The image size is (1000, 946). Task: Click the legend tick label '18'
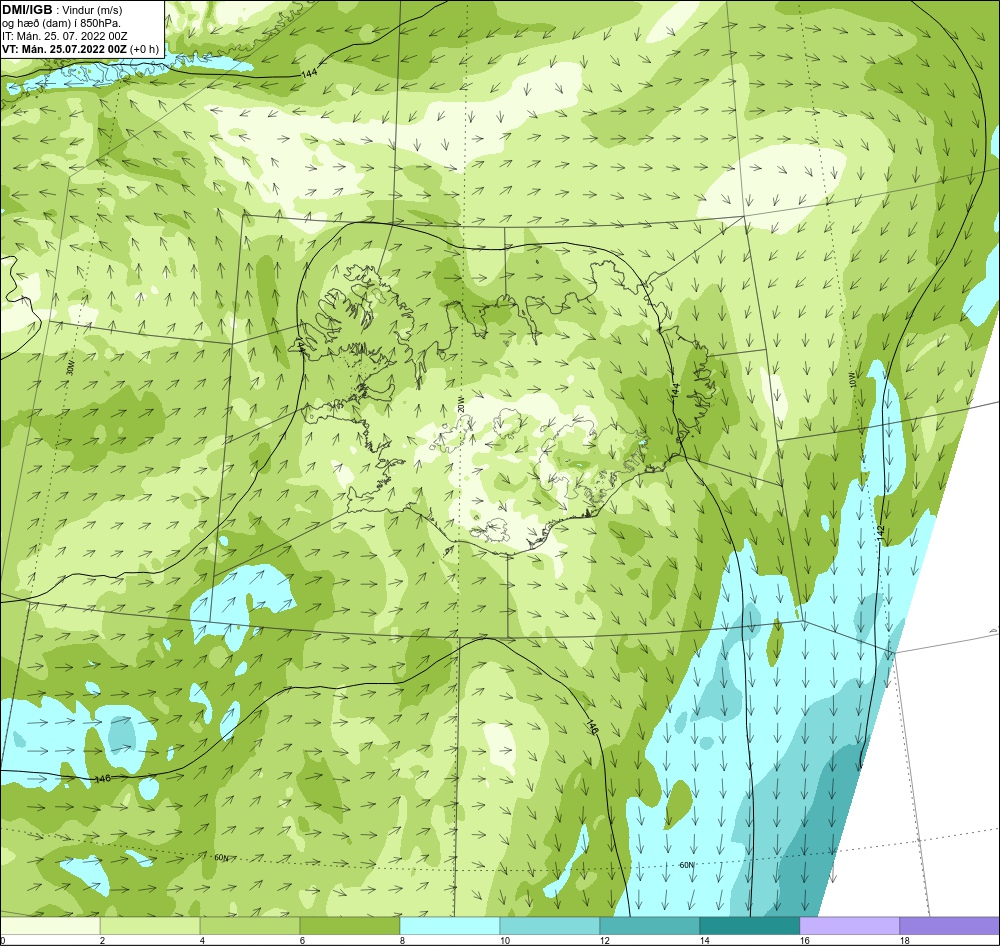[x=904, y=940]
